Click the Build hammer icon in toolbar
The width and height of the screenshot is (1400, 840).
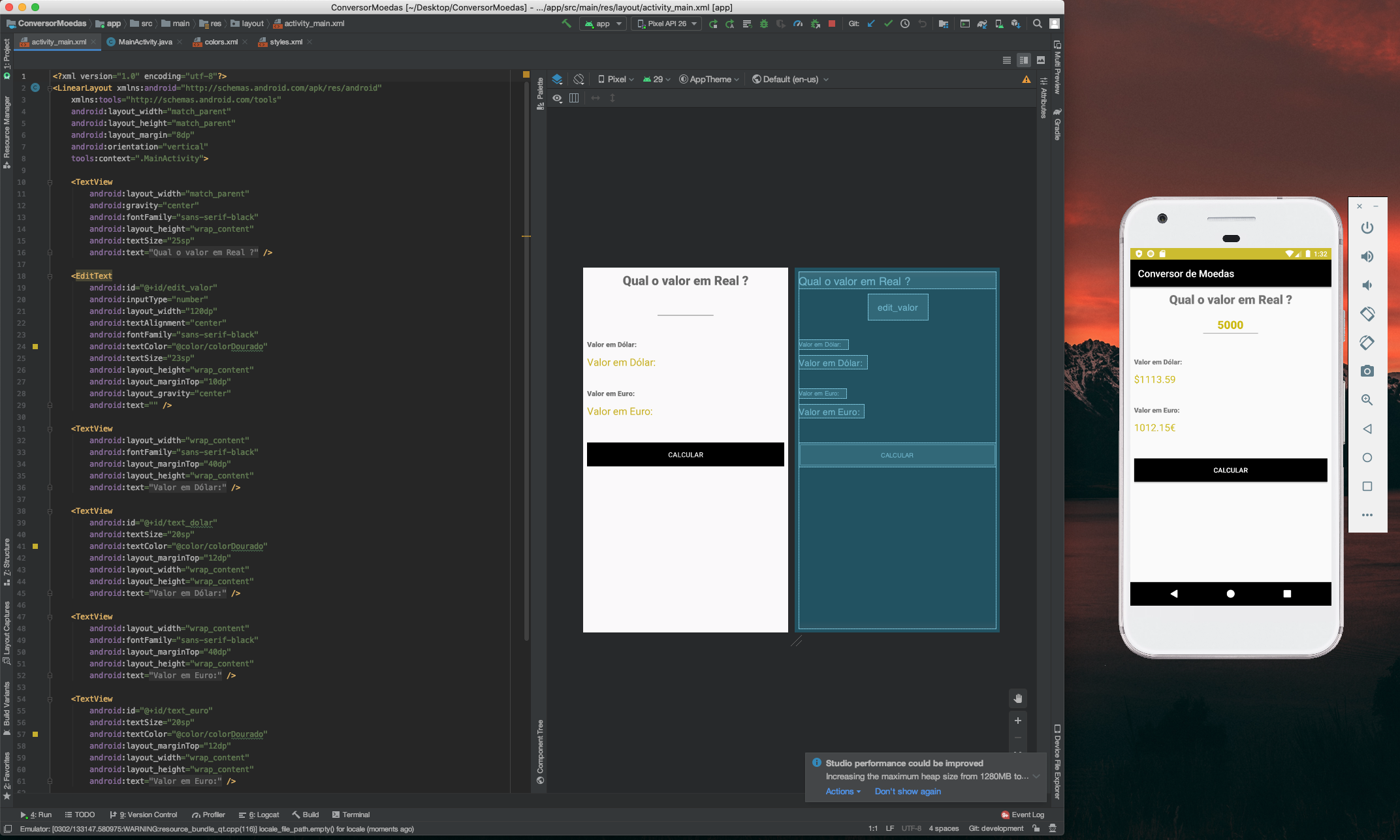point(566,23)
